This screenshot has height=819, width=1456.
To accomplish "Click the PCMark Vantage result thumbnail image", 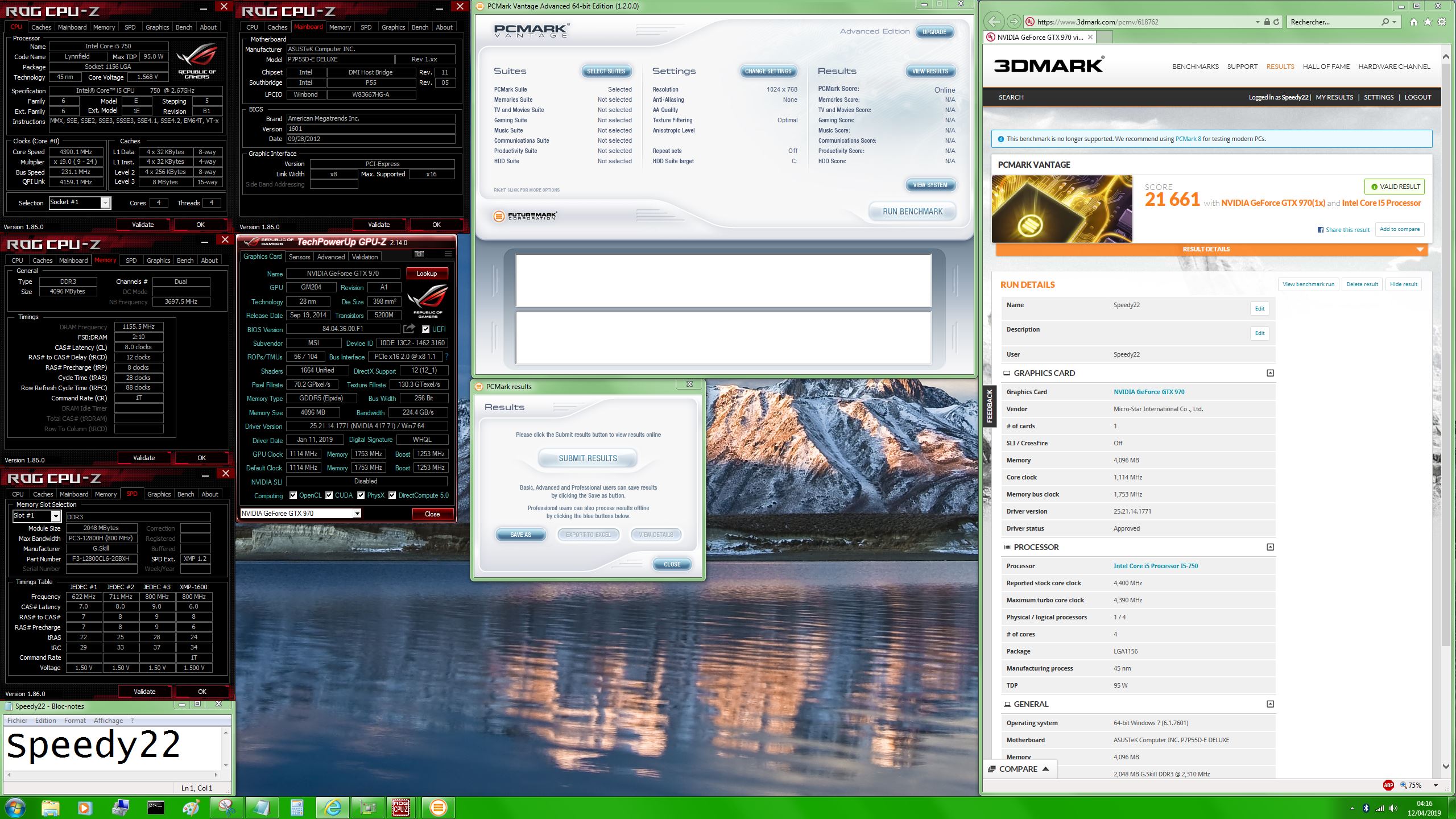I will (x=1062, y=209).
